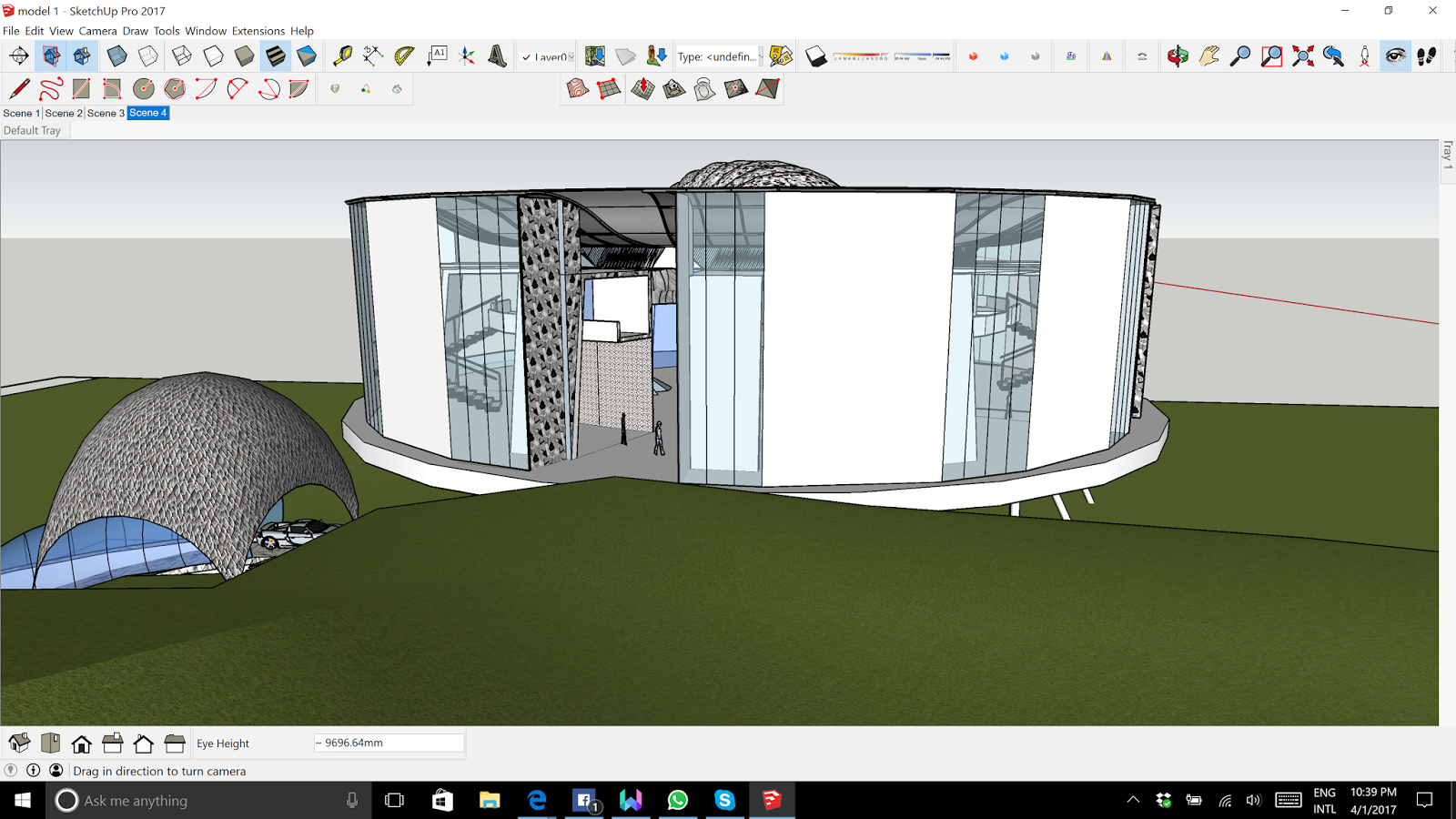Select the Tape Measure tool

tap(341, 56)
